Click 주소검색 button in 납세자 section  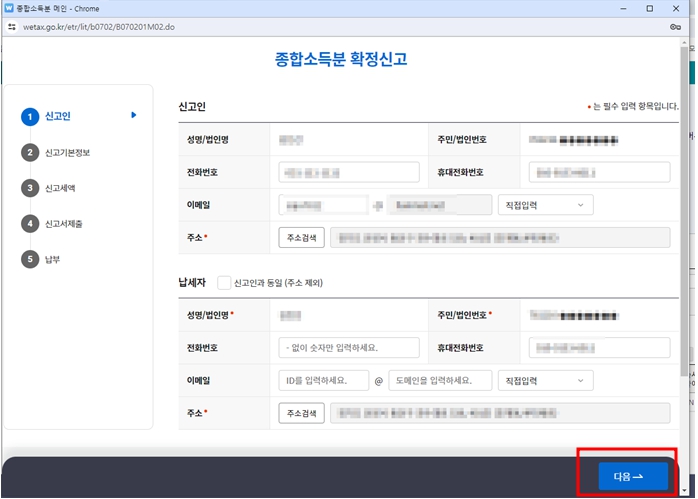click(301, 413)
